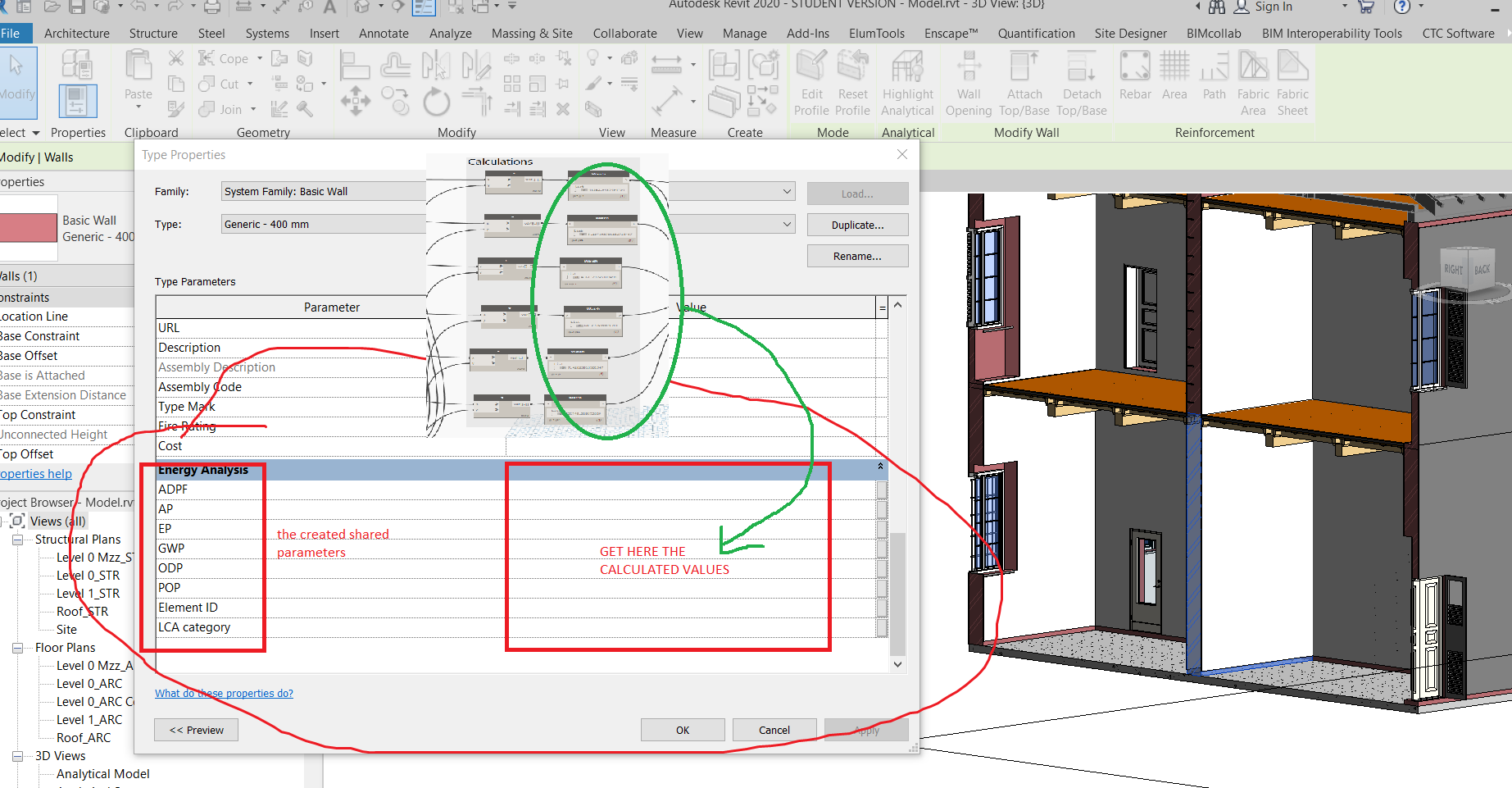Click the Match Type Properties brush icon
Viewport: 1512px width, 788px height.
(175, 109)
